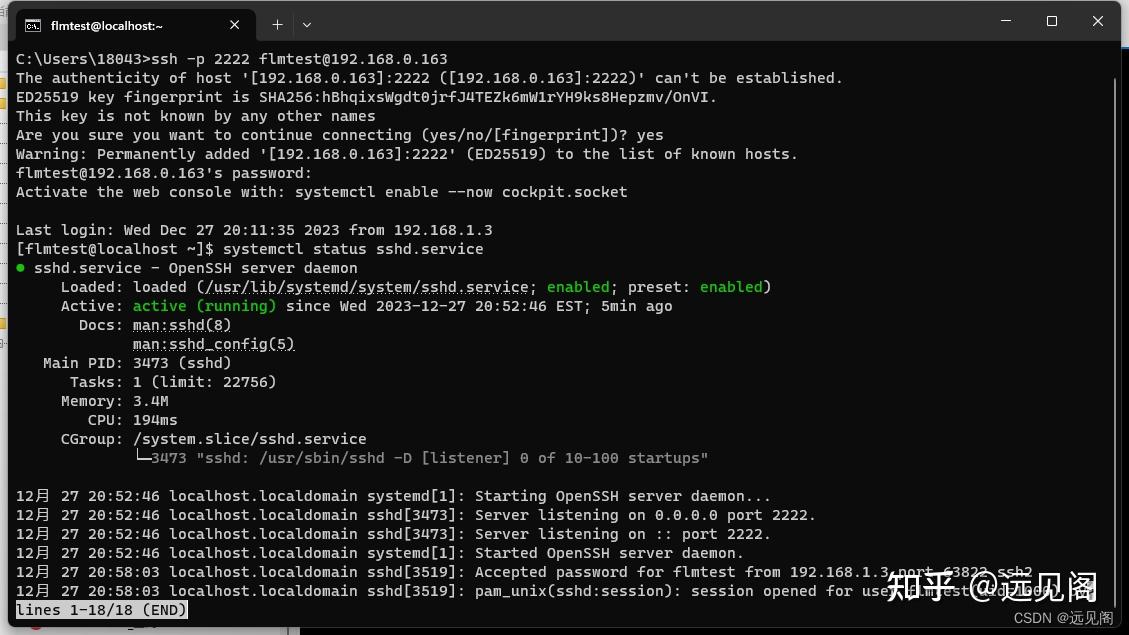Open the man:sshd(8) docs link
Viewport: 1129px width, 635px height.
click(x=182, y=325)
